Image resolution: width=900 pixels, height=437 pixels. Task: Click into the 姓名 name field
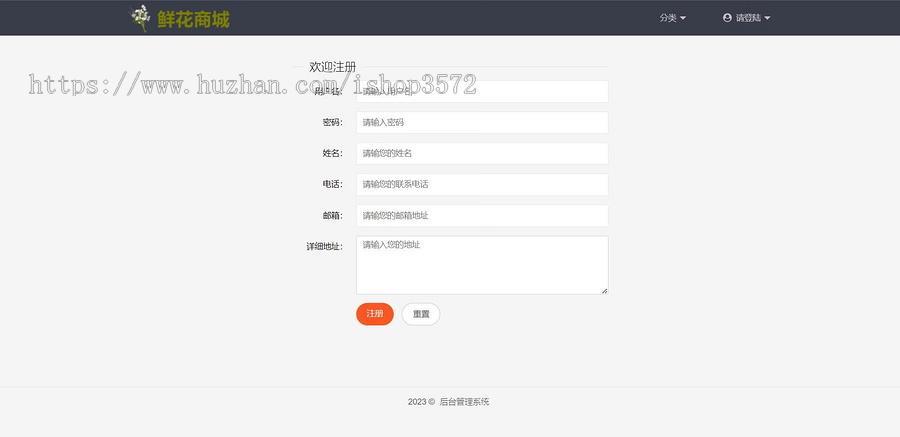(x=482, y=153)
